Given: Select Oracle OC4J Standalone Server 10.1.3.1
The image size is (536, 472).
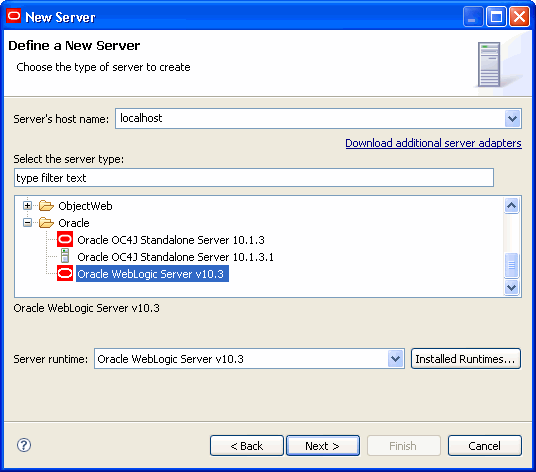Looking at the screenshot, I should (x=175, y=257).
